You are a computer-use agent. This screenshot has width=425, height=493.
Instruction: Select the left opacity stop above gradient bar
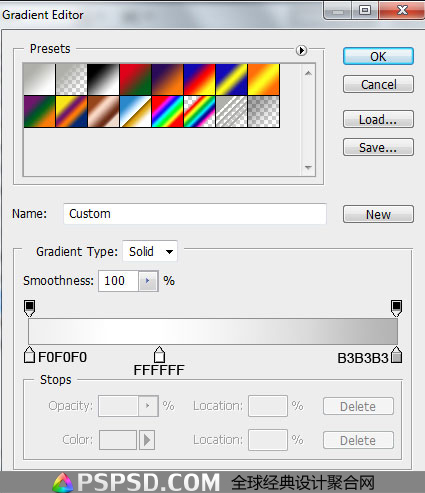coord(30,308)
